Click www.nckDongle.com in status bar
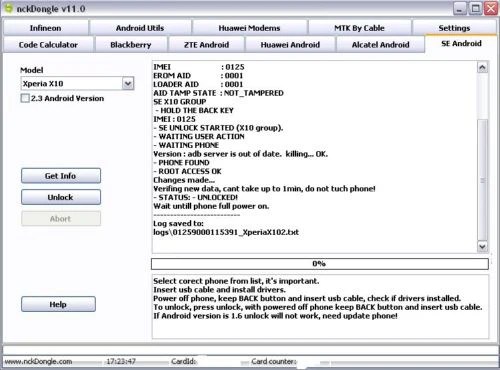500x370 pixels. point(38,361)
